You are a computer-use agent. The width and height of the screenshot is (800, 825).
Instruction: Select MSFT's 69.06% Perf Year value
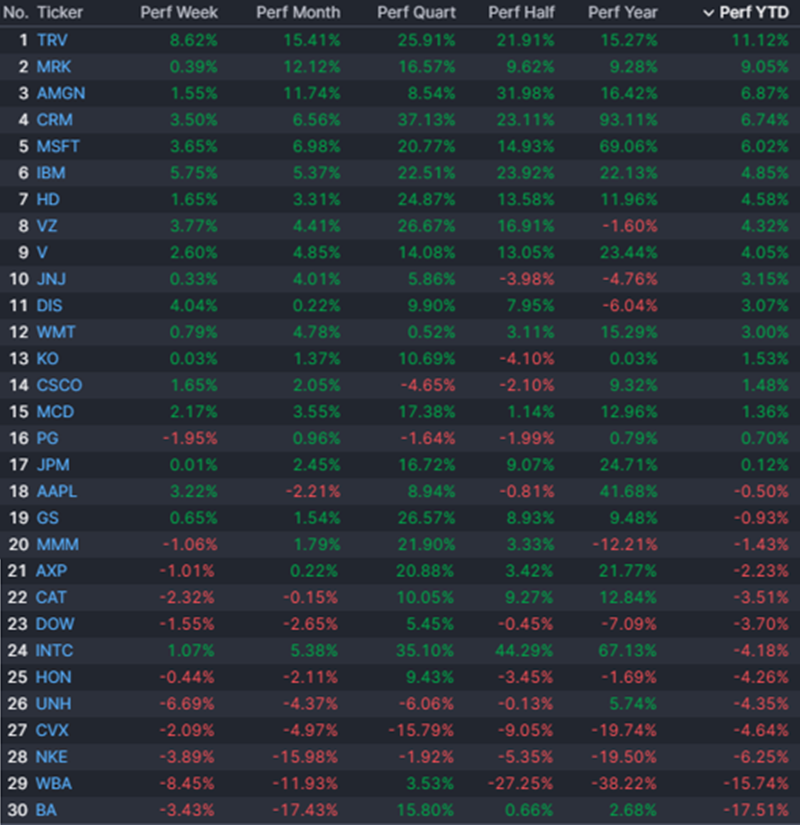[628, 146]
